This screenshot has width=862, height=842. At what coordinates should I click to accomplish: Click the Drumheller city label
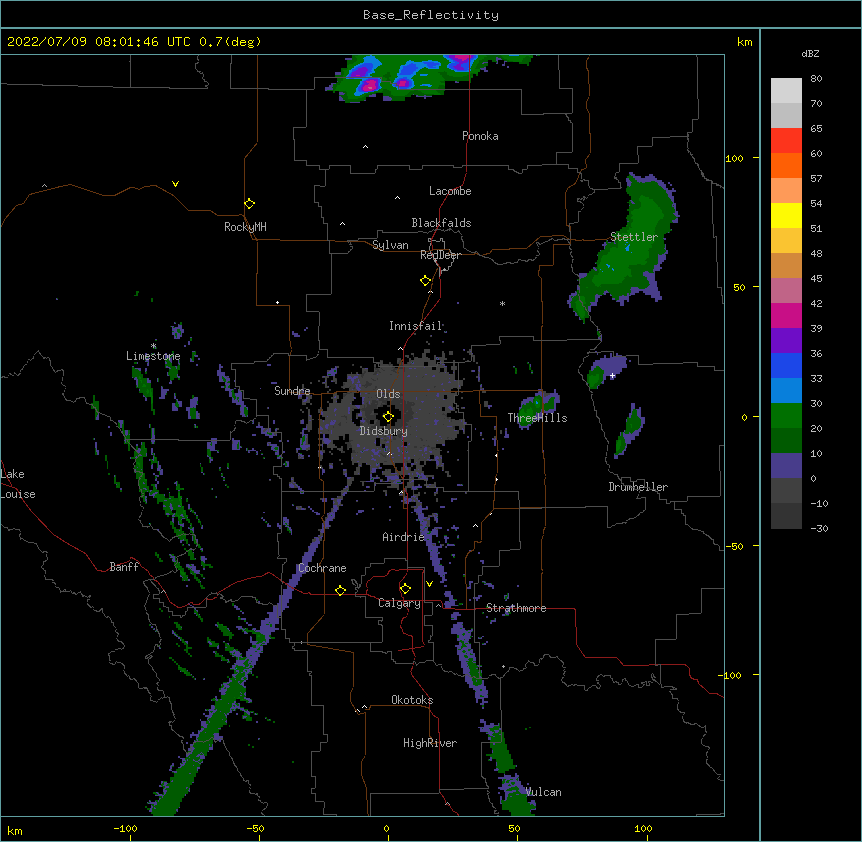(x=638, y=487)
